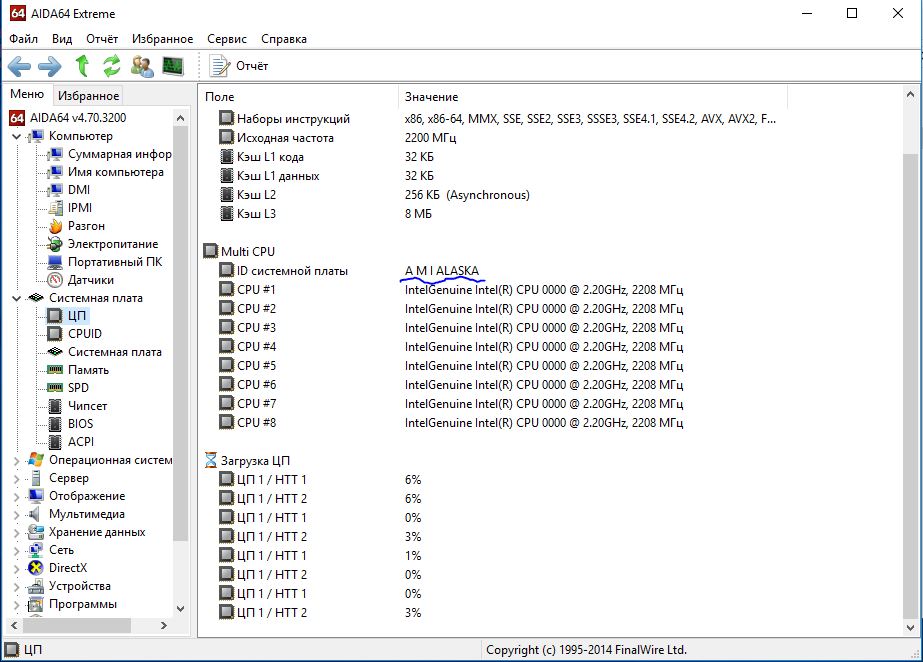Open the Системная плата child item icon
Image resolution: width=923 pixels, height=662 pixels.
click(55, 352)
